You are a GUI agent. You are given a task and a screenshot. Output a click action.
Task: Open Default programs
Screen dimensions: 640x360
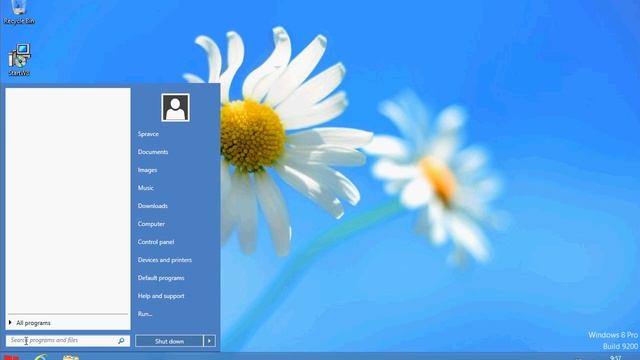click(x=161, y=278)
